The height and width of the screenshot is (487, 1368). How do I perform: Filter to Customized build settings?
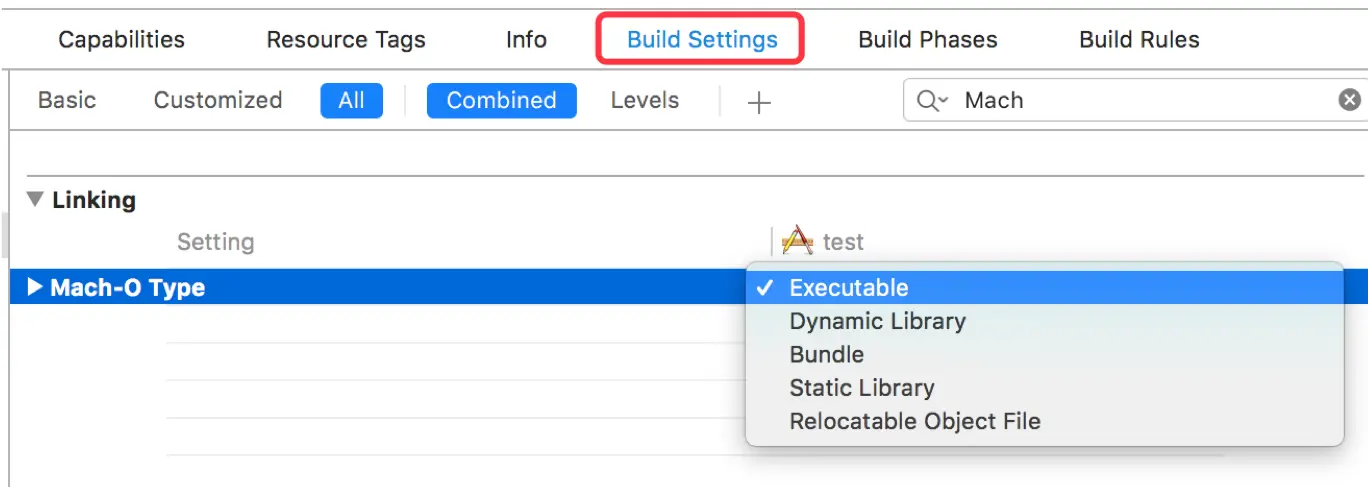217,100
